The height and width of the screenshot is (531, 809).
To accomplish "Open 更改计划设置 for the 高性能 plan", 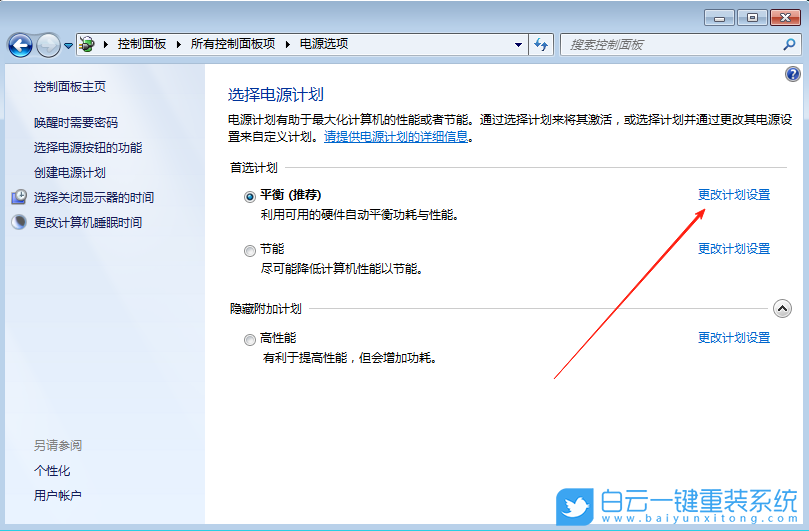I will 734,337.
